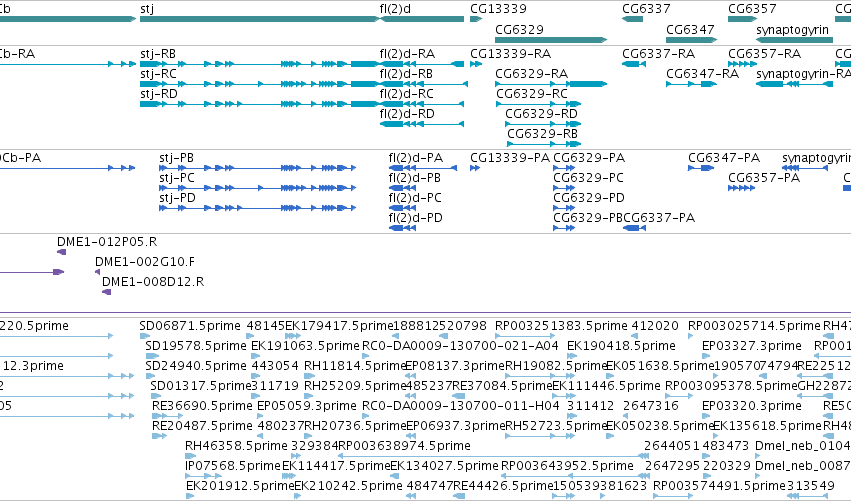Click RC0-DA0009-130700-021-A04 label
Image resolution: width=851 pixels, height=501 pixels.
[460, 346]
